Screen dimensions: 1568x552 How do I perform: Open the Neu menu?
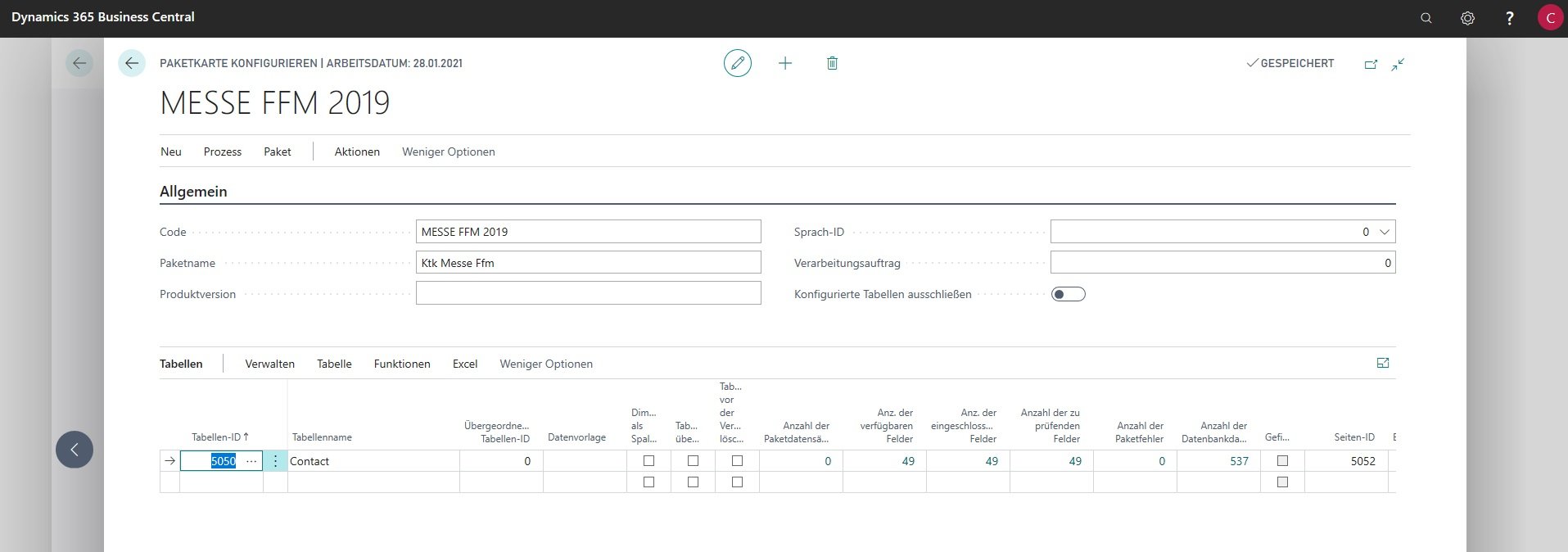[171, 152]
